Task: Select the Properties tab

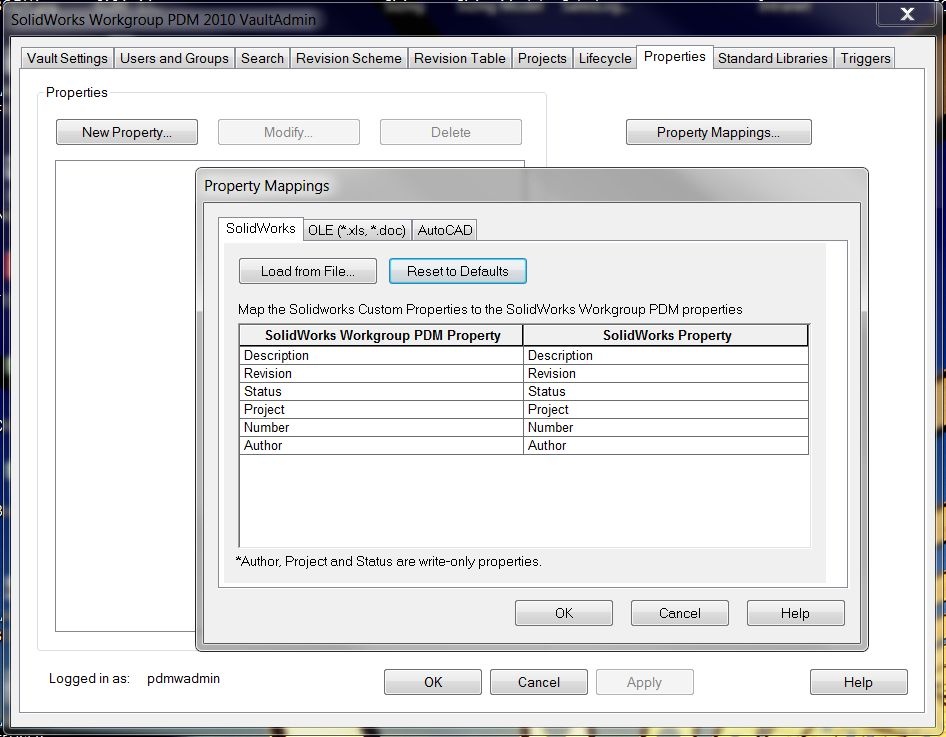Action: tap(675, 57)
